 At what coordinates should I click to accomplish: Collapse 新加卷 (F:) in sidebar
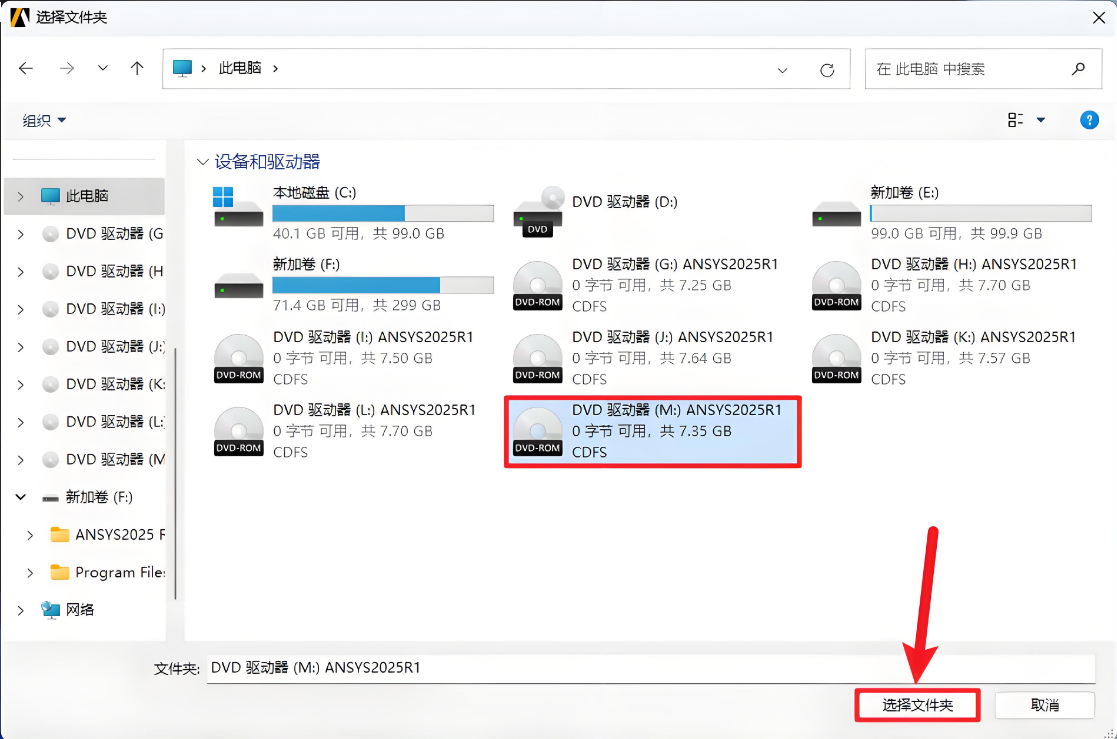[x=21, y=497]
